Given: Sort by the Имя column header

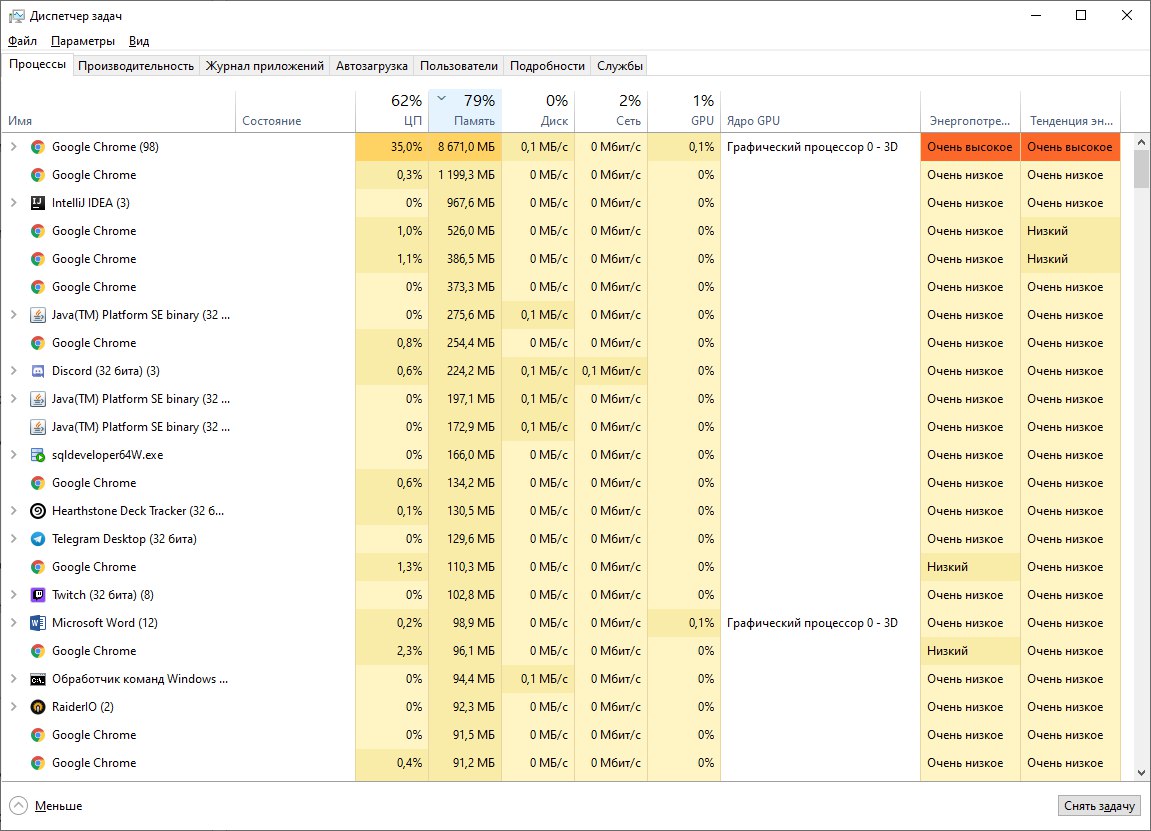Looking at the screenshot, I should (118, 111).
